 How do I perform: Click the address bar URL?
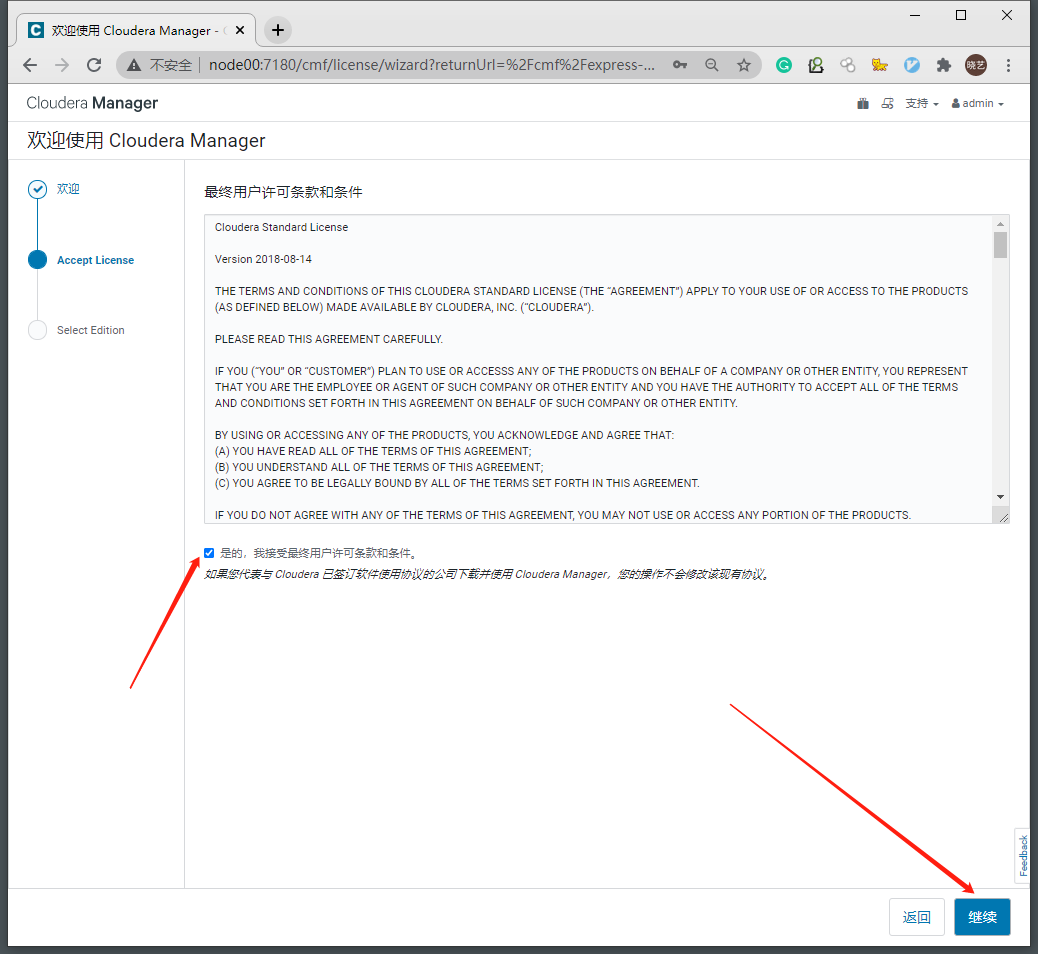coord(432,65)
